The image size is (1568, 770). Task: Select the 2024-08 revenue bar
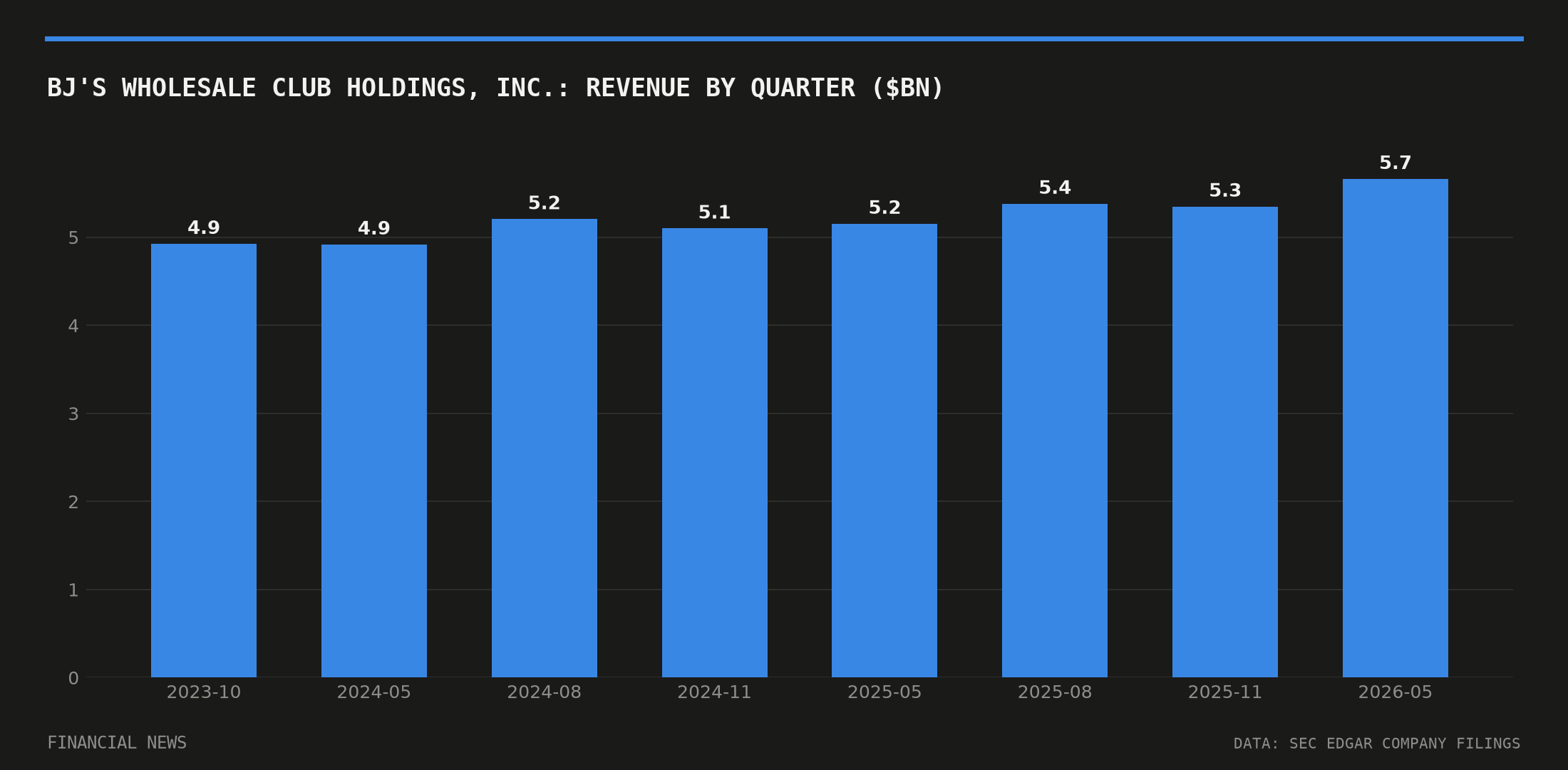coord(545,448)
